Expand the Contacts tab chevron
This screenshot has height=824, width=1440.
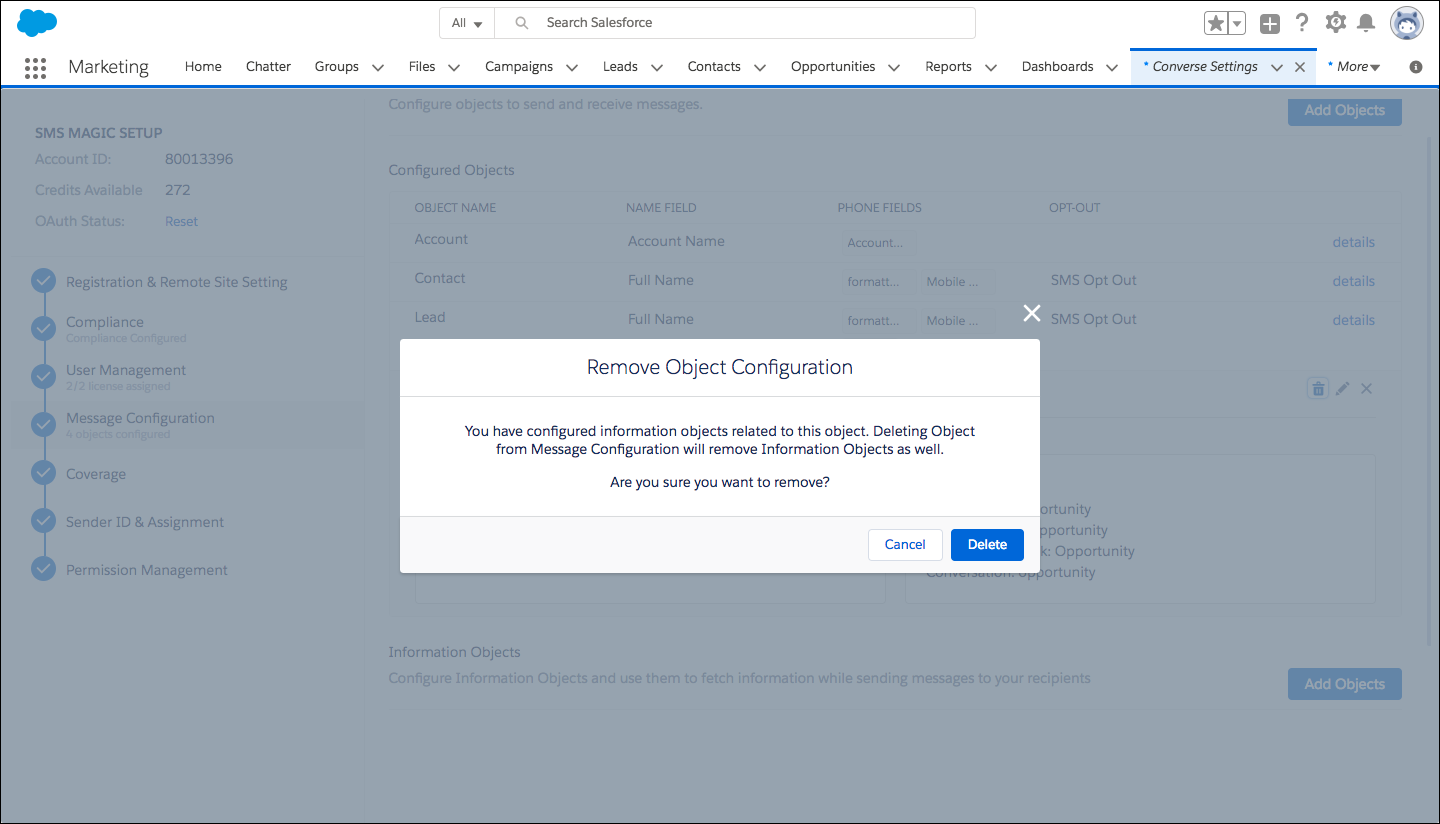point(760,68)
